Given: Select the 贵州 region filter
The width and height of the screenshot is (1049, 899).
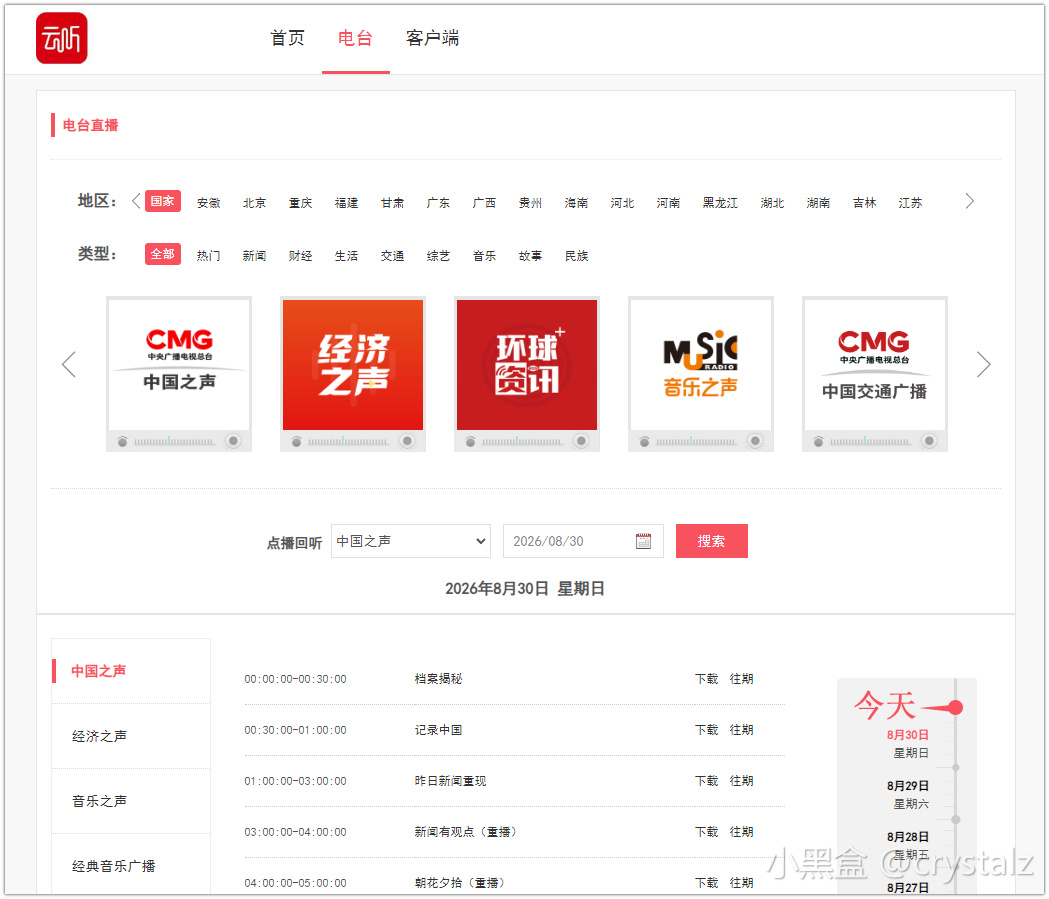Looking at the screenshot, I should [531, 203].
